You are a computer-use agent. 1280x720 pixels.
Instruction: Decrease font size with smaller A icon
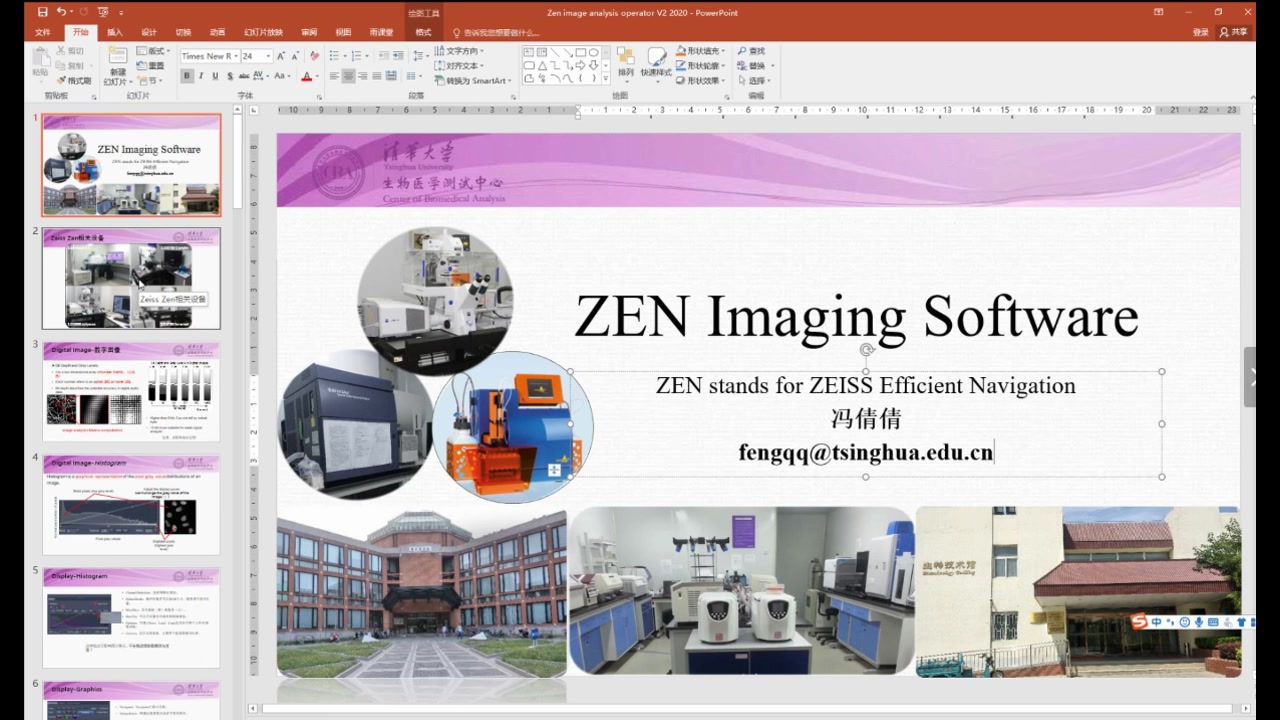[296, 56]
